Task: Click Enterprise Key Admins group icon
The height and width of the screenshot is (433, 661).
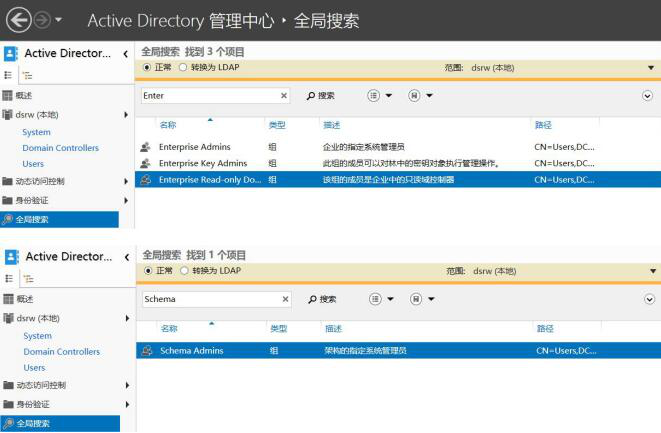Action: pyautogui.click(x=145, y=163)
